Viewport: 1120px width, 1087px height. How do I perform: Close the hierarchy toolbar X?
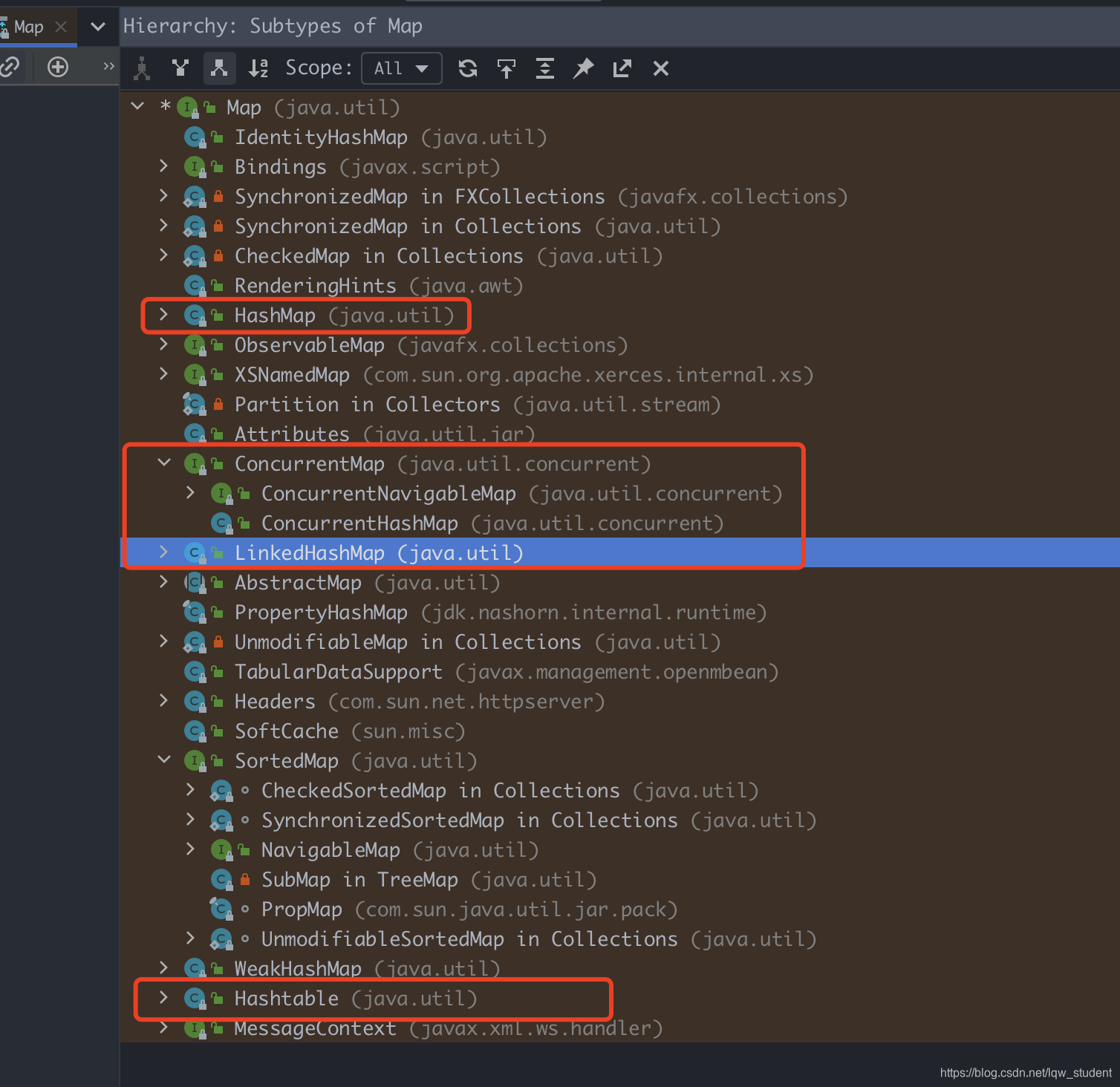[661, 68]
